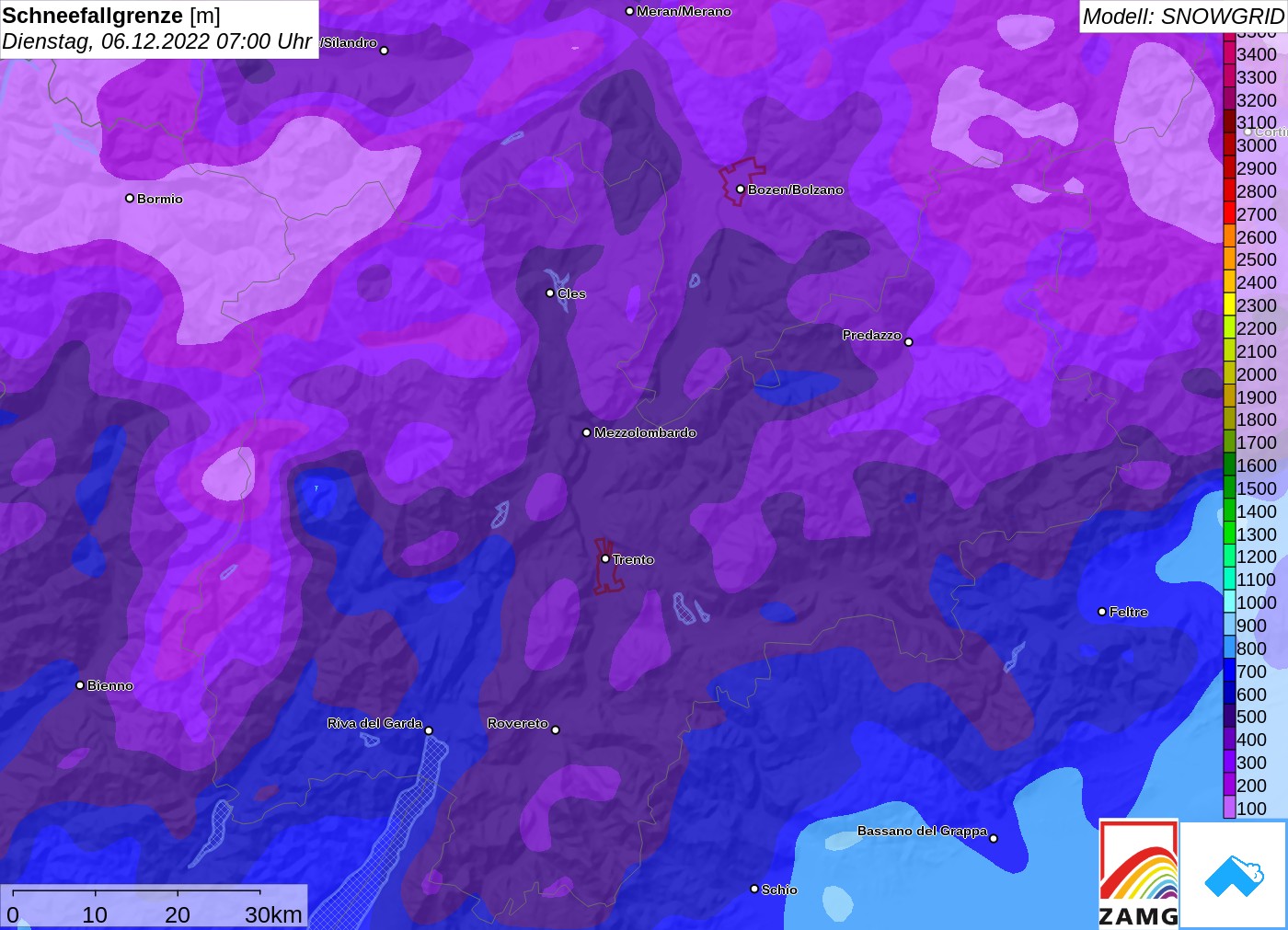The width and height of the screenshot is (1288, 930).
Task: Click the Feltre town marker
Action: (x=1102, y=612)
